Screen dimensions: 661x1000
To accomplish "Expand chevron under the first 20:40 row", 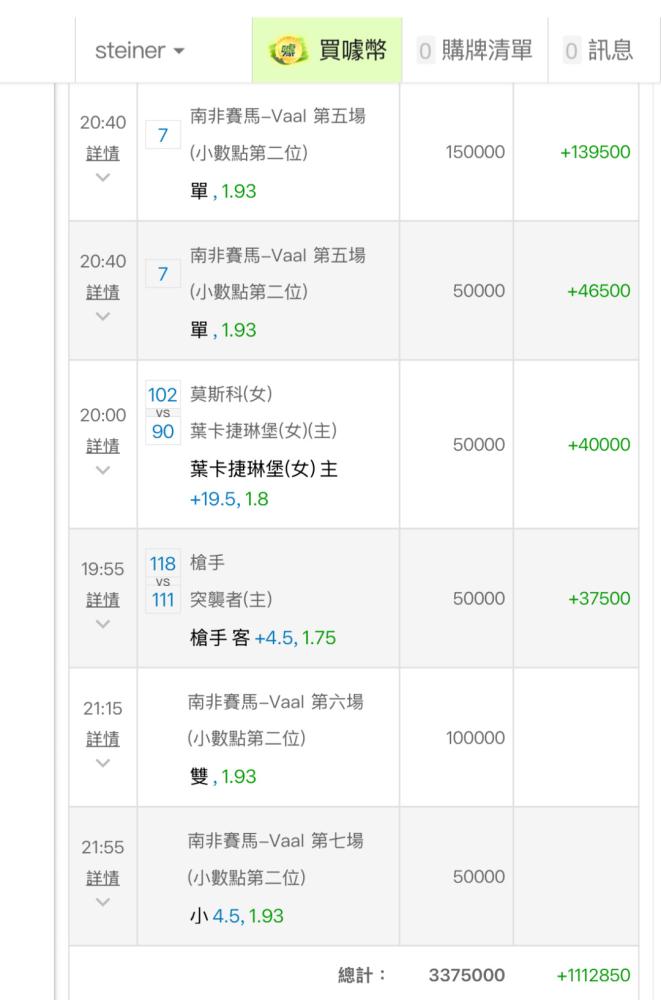I will (103, 177).
